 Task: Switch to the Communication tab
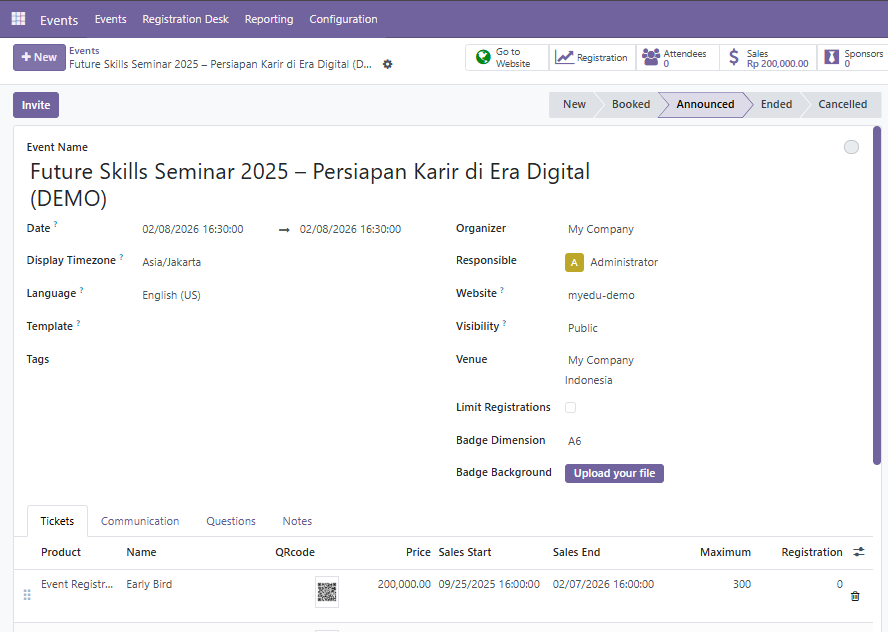coord(140,521)
